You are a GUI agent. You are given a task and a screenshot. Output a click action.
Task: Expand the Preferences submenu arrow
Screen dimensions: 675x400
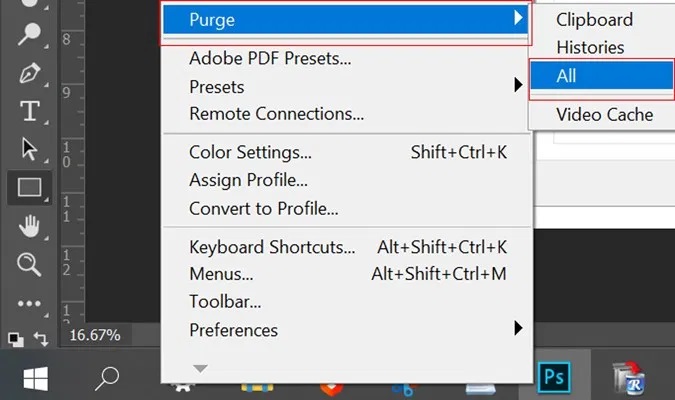click(x=518, y=329)
